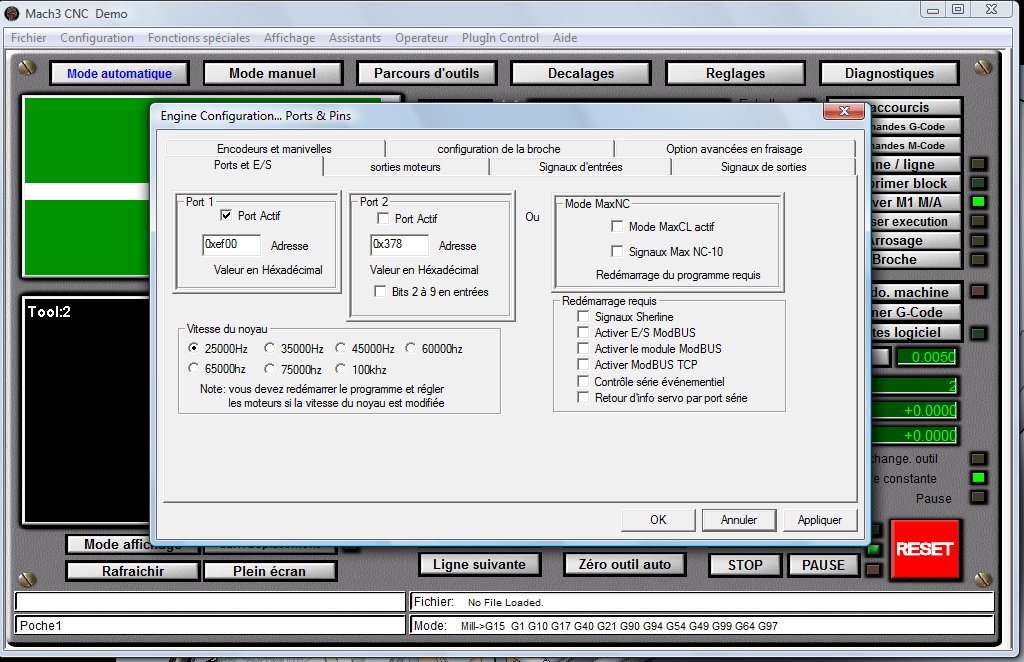The image size is (1024, 662).
Task: Switch to Mode manuel screen
Action: pyautogui.click(x=272, y=74)
